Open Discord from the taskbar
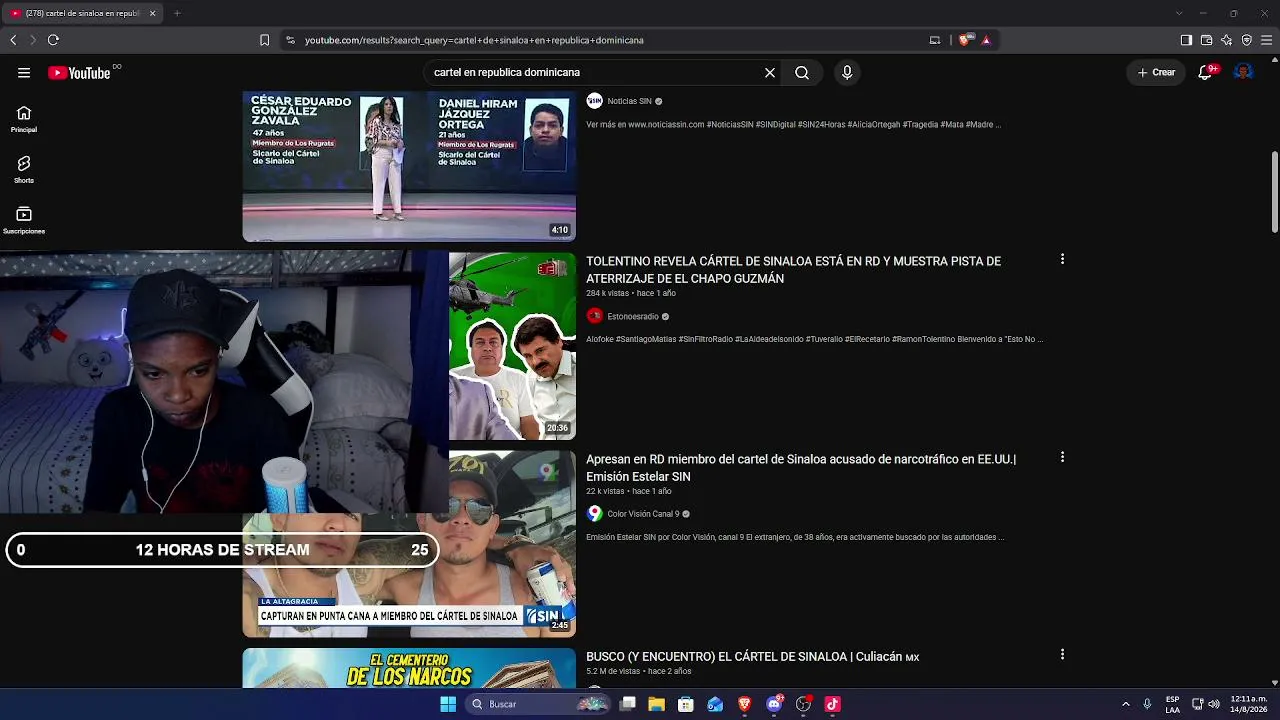The width and height of the screenshot is (1280, 720). click(x=774, y=704)
